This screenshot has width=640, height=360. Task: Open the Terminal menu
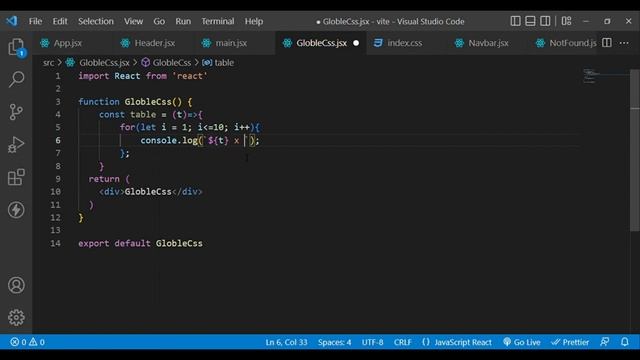point(218,21)
